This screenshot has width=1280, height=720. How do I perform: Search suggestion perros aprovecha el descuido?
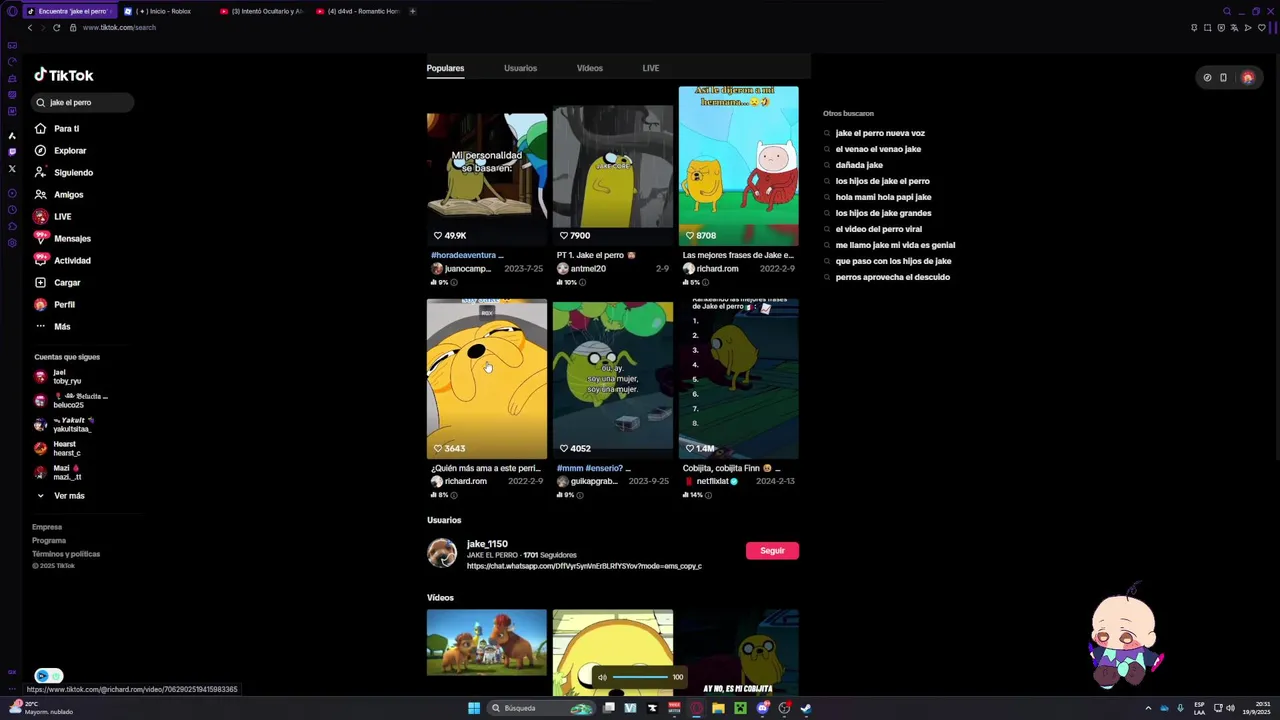tap(893, 277)
